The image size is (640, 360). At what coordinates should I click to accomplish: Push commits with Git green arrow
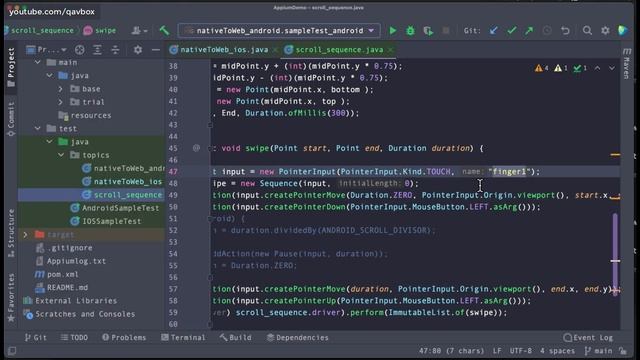click(x=529, y=31)
